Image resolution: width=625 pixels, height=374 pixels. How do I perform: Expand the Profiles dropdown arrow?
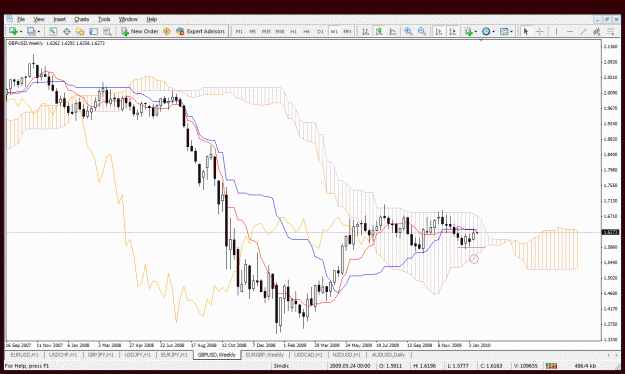39,31
